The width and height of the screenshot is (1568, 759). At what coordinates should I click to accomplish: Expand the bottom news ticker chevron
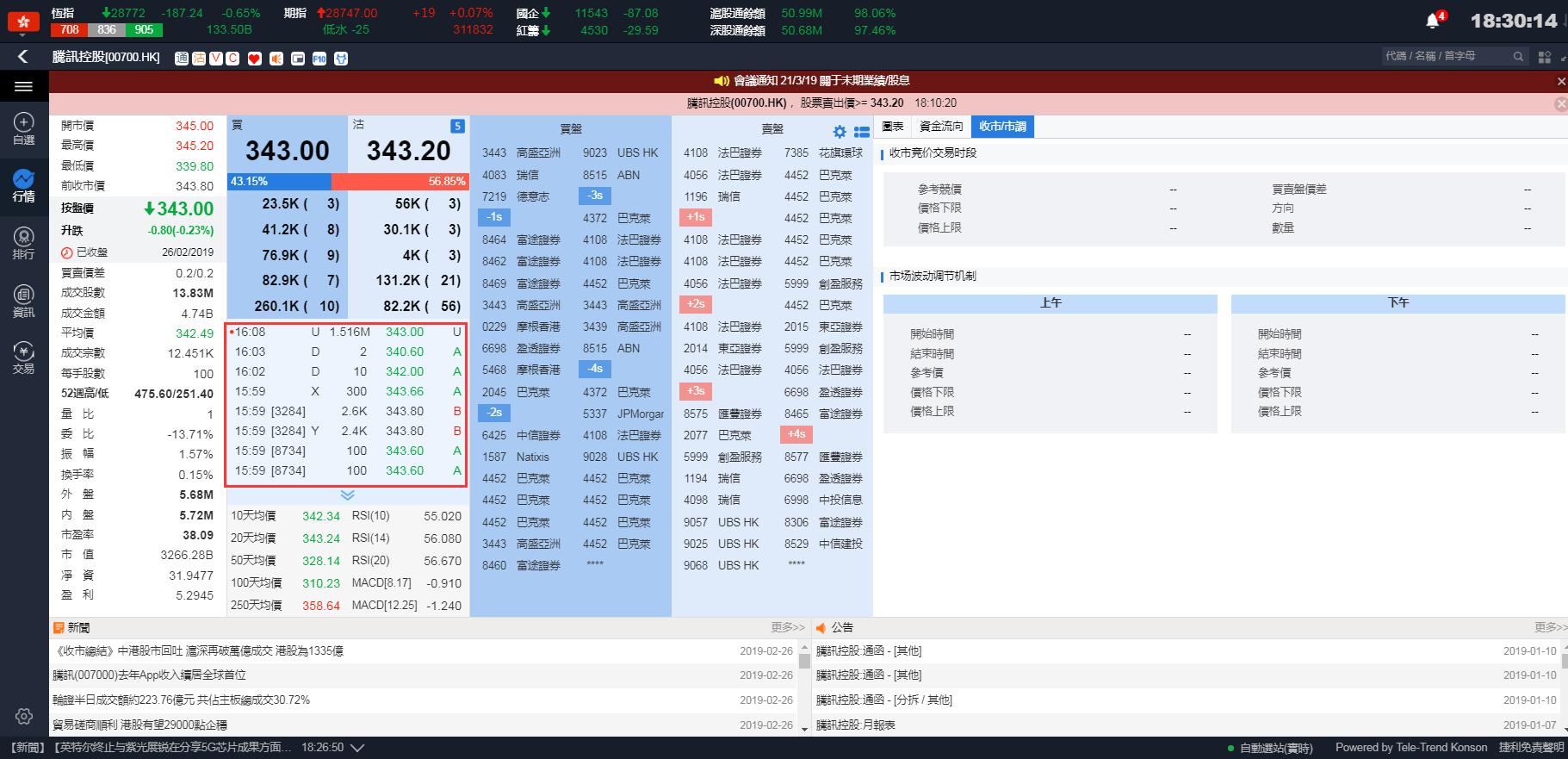pos(357,748)
